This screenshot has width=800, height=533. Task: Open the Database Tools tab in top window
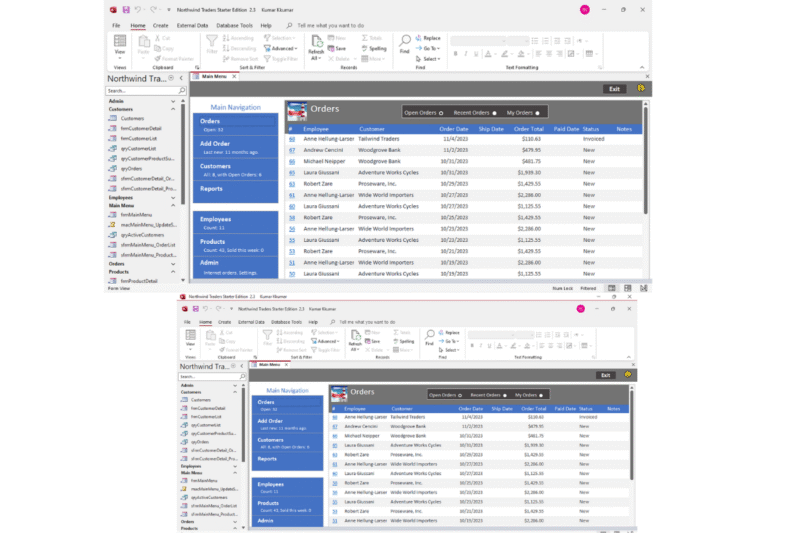[234, 25]
